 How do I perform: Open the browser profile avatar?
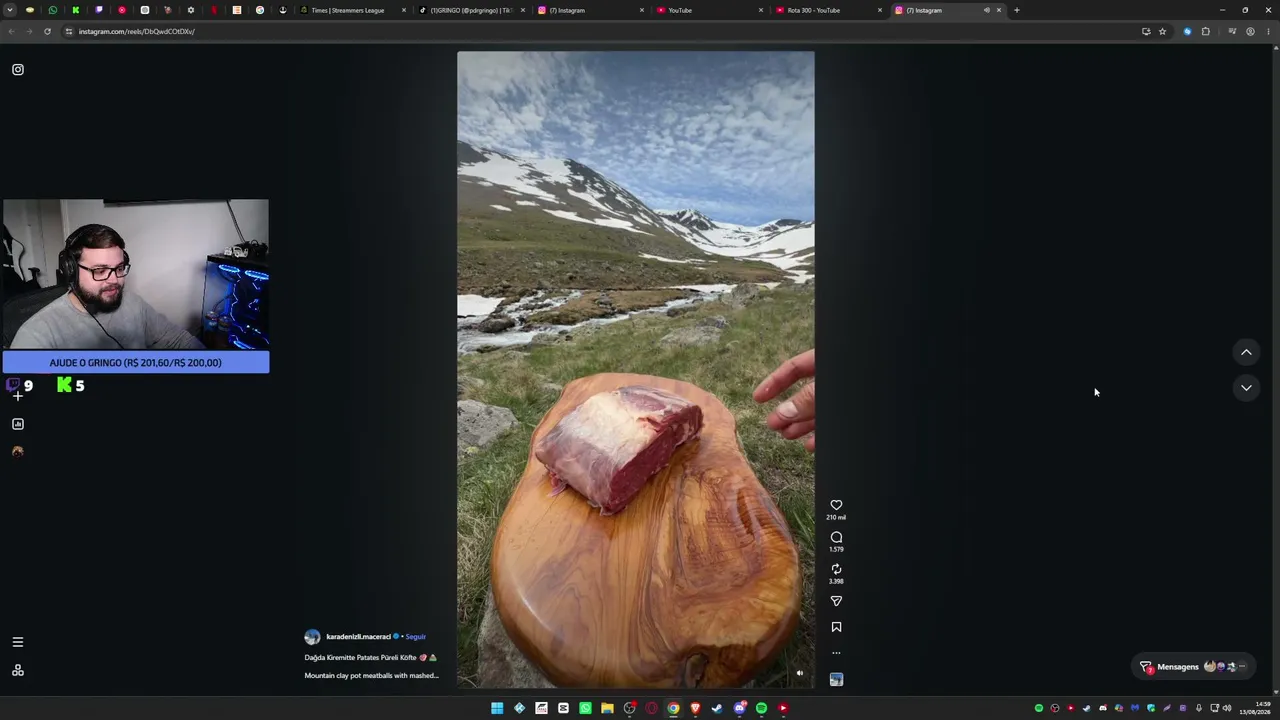point(1250,31)
